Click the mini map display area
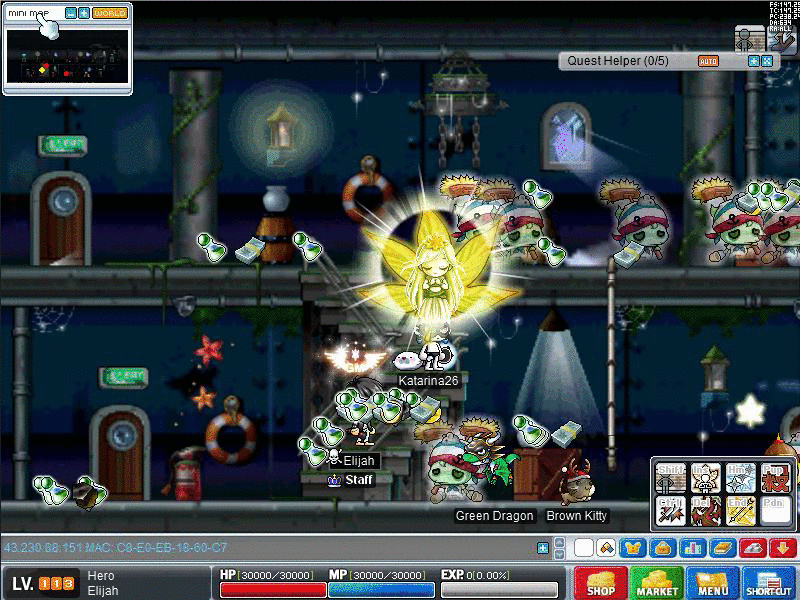 (x=67, y=56)
